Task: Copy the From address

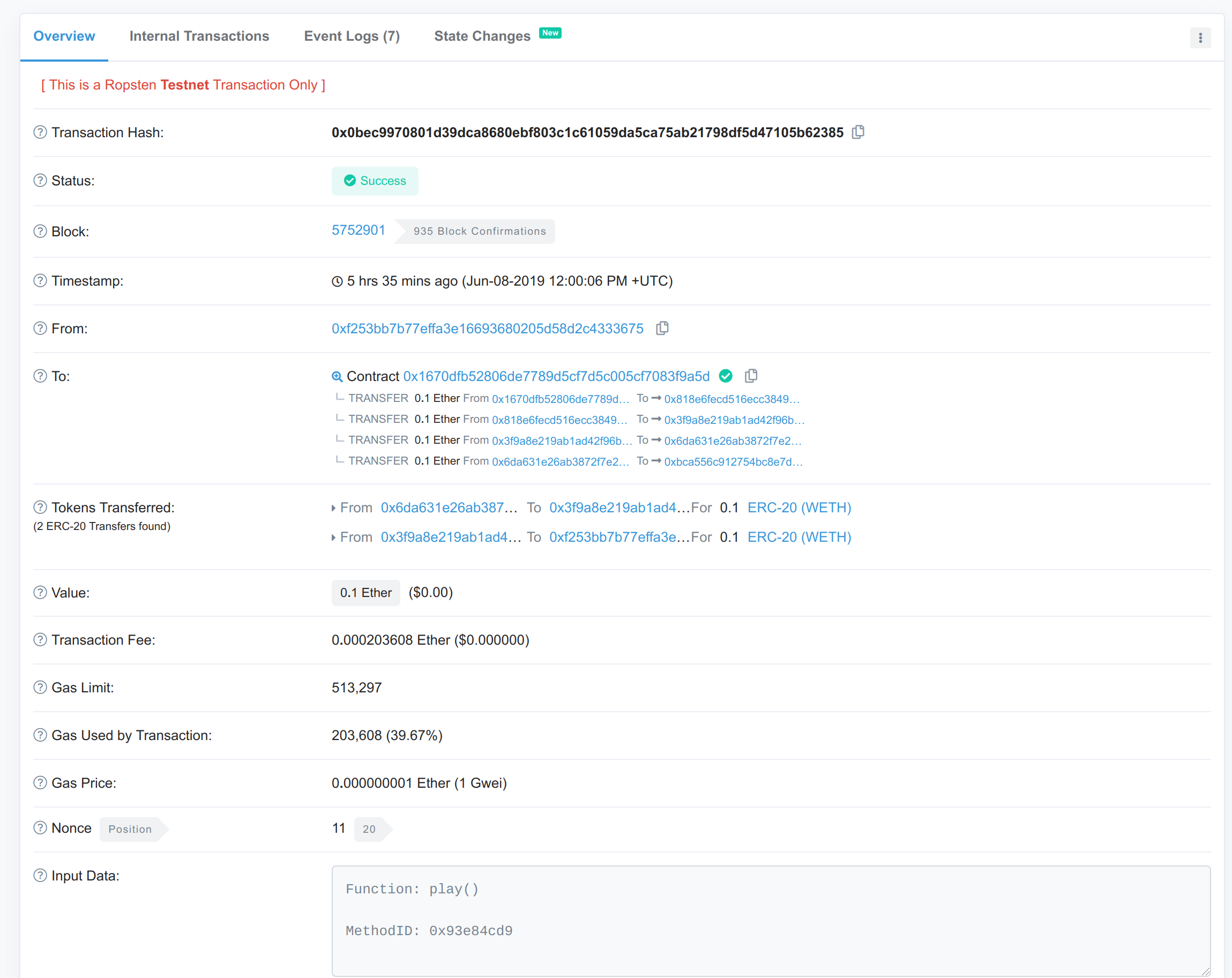Action: pos(662,328)
